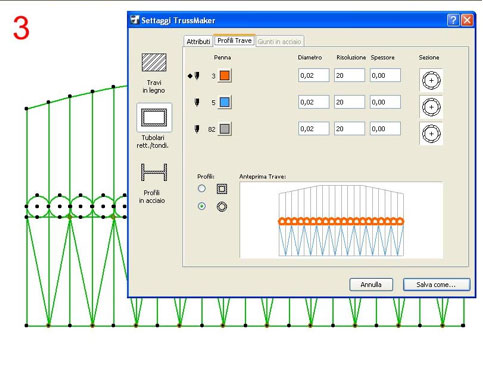Choose the Profili in acciaio icon
The image size is (483, 368).
(x=154, y=172)
